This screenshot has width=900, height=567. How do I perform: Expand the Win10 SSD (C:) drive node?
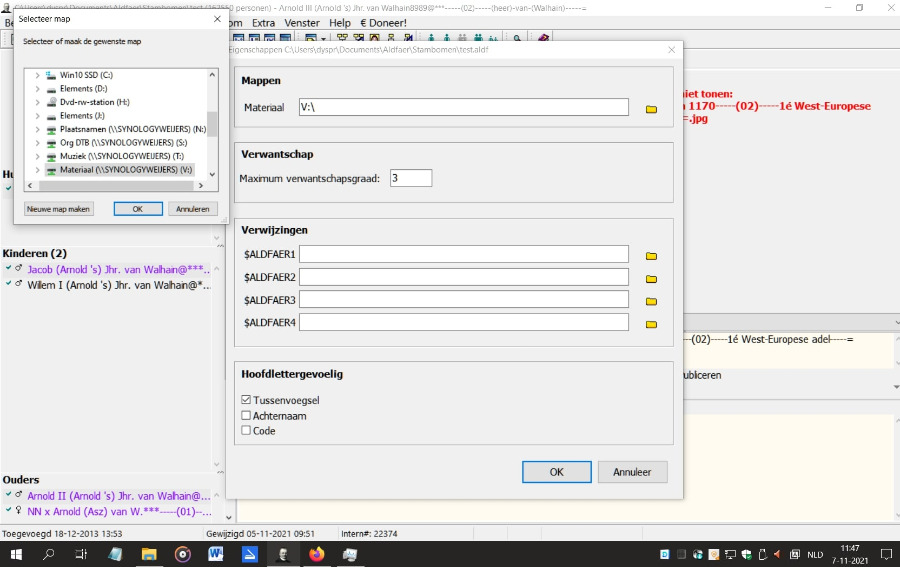[38, 75]
